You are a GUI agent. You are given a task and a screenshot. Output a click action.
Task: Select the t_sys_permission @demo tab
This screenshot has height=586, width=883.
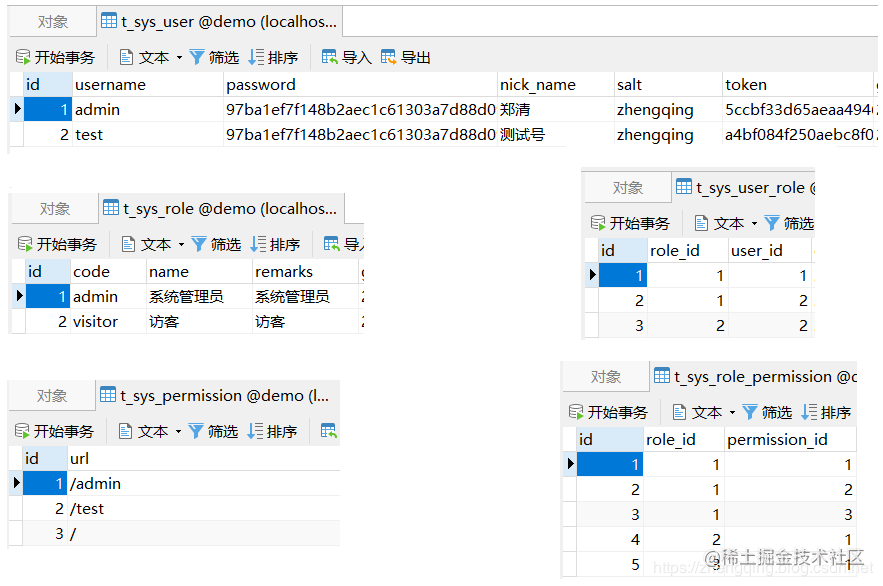(x=218, y=396)
